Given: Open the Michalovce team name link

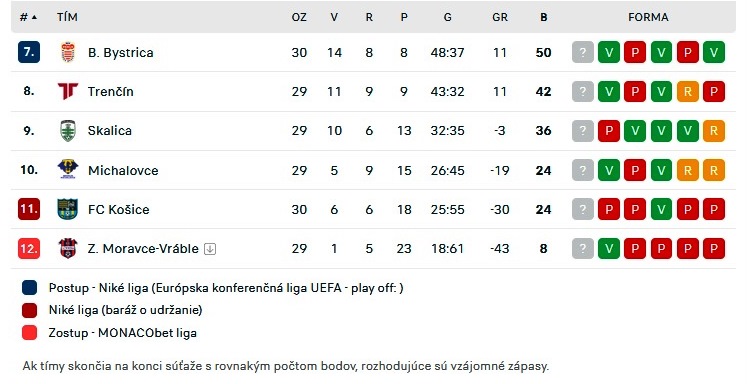Looking at the screenshot, I should tap(123, 170).
